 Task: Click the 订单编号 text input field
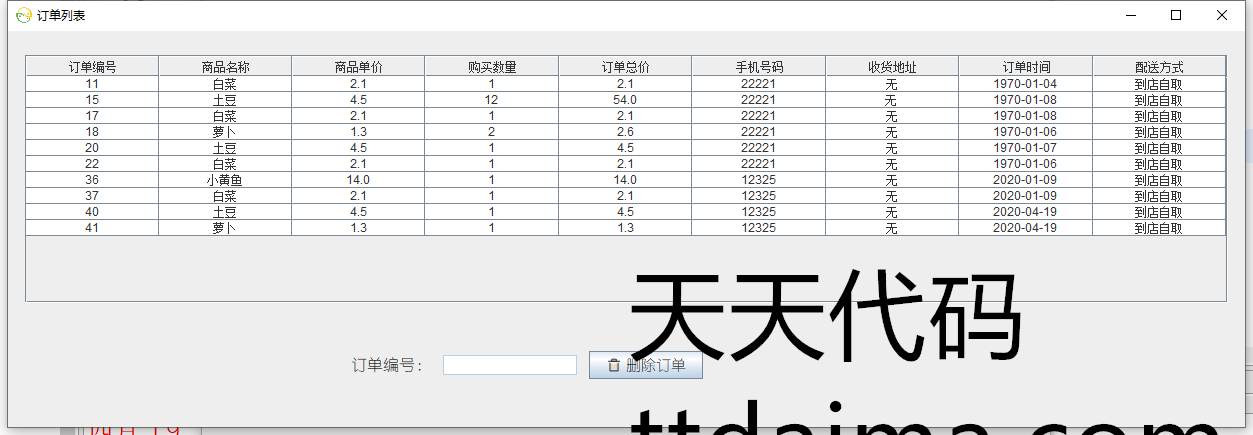pyautogui.click(x=509, y=366)
